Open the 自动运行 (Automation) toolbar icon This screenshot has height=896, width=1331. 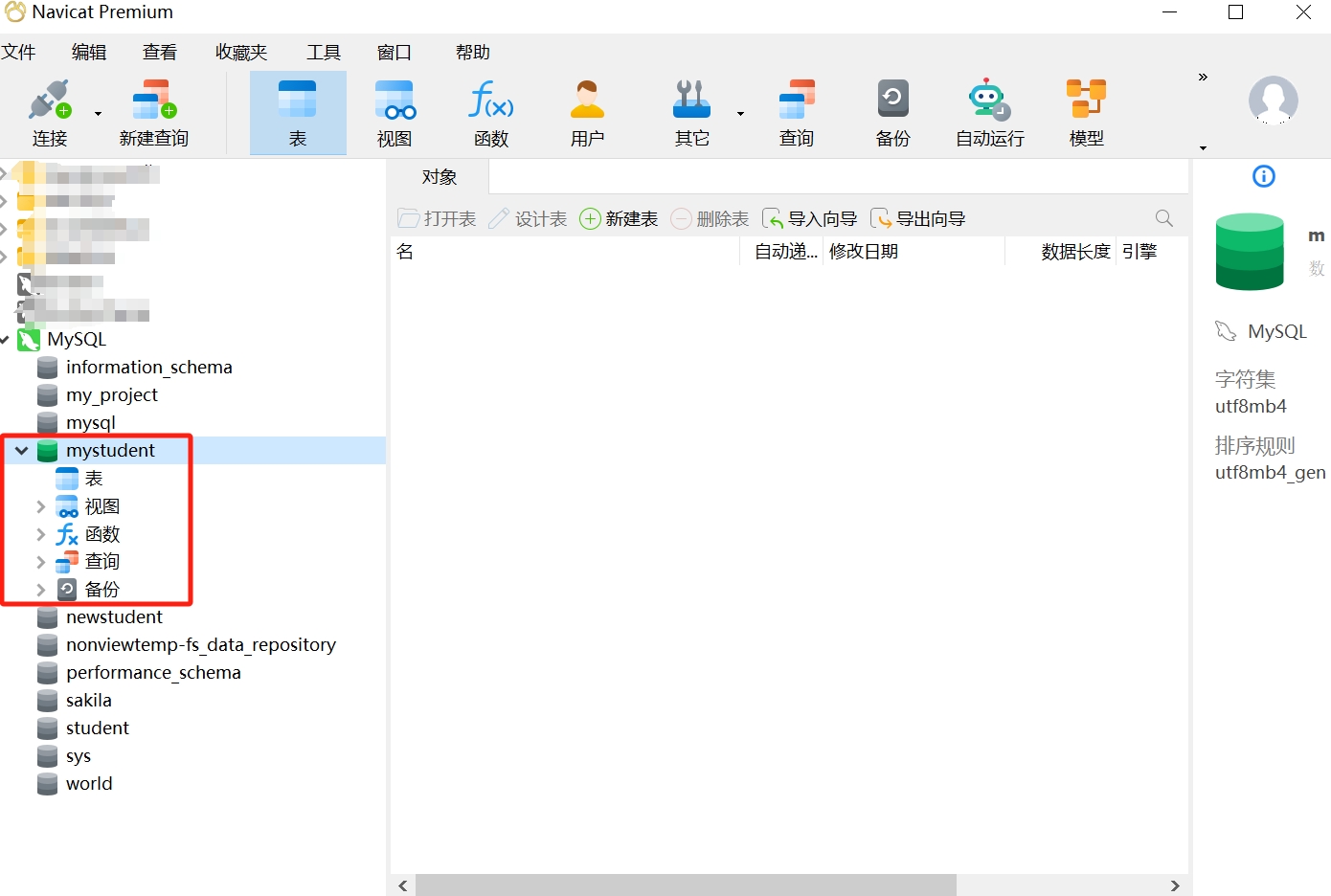click(x=987, y=110)
